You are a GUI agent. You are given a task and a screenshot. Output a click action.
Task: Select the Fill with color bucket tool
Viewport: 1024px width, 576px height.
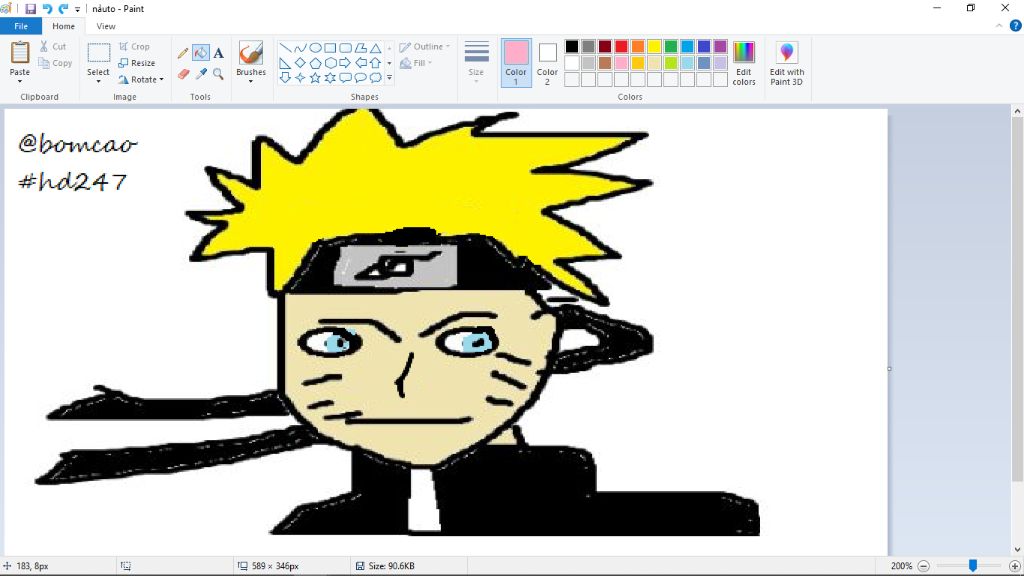click(x=201, y=53)
